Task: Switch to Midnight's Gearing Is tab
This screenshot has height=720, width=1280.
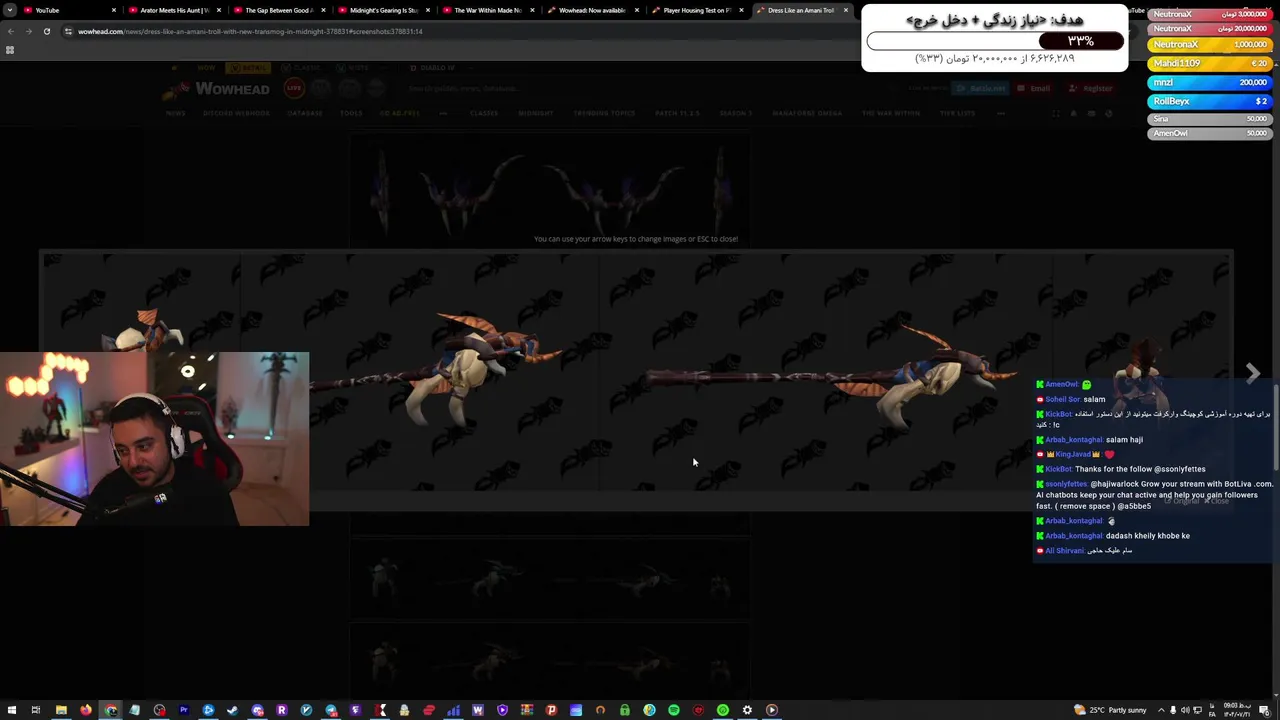Action: coord(383,10)
